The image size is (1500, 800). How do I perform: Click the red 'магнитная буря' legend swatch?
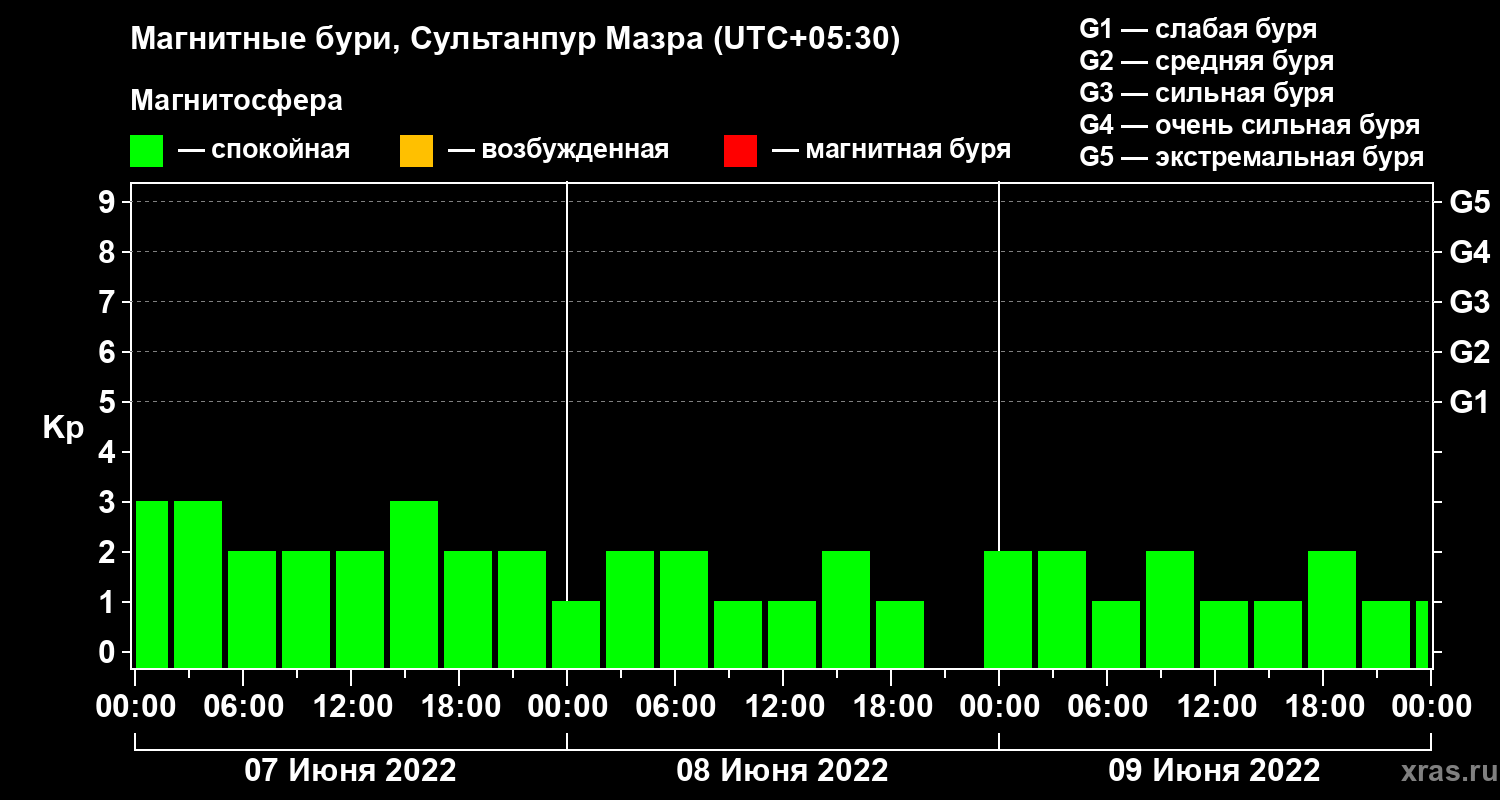point(740,151)
